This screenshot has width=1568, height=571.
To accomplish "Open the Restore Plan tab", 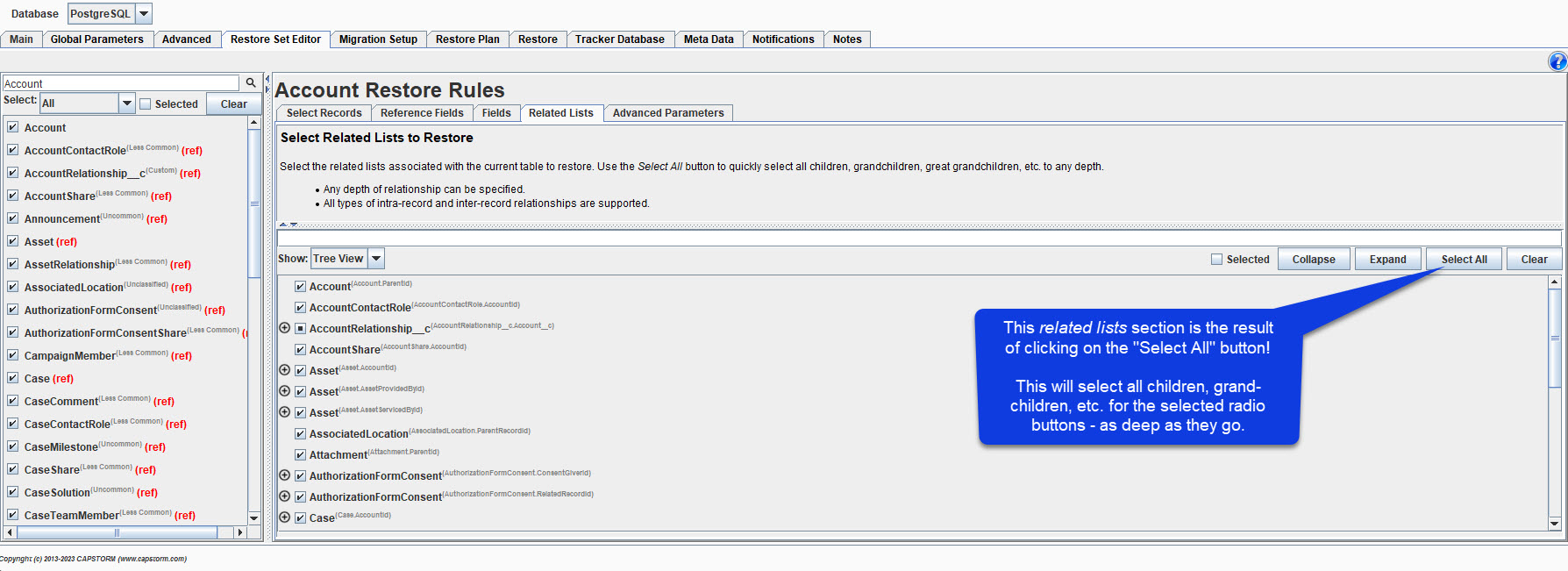I will pos(467,39).
